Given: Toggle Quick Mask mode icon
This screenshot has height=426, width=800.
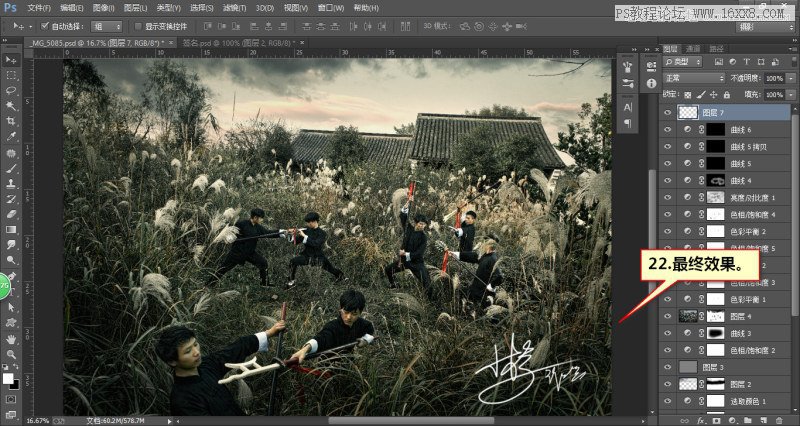Looking at the screenshot, I should 11,399.
